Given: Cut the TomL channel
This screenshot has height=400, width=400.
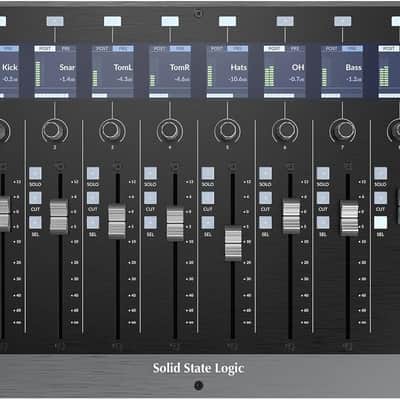Looking at the screenshot, I should pyautogui.click(x=93, y=198).
